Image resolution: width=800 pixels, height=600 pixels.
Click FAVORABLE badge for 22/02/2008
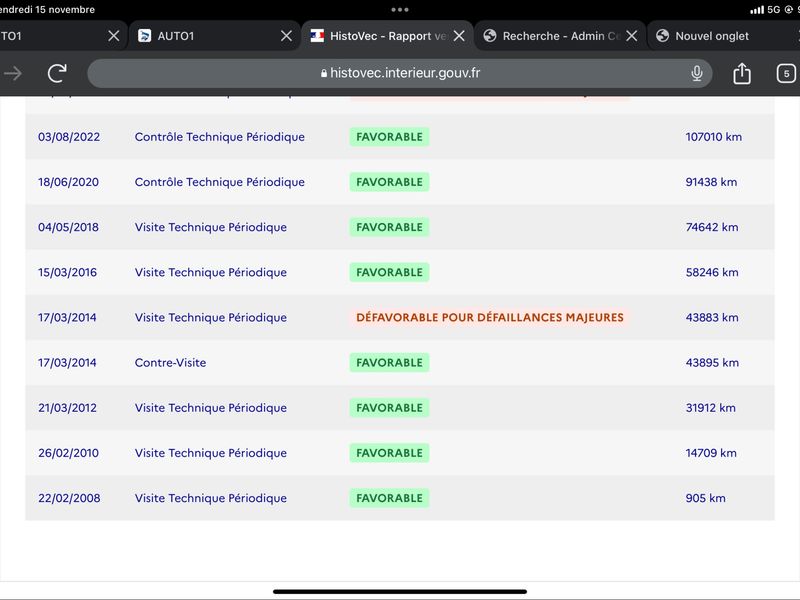(389, 498)
